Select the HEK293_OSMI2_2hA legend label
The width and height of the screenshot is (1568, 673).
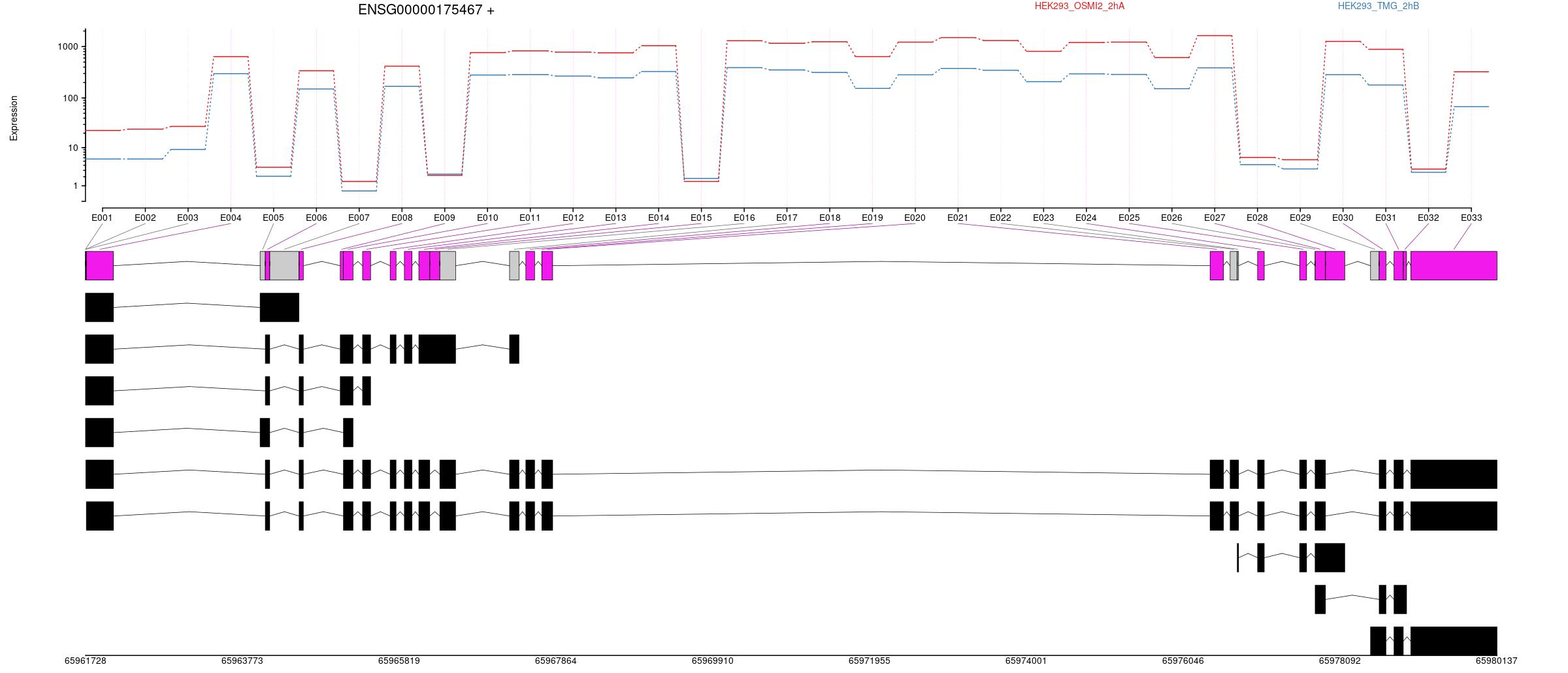pyautogui.click(x=1079, y=6)
